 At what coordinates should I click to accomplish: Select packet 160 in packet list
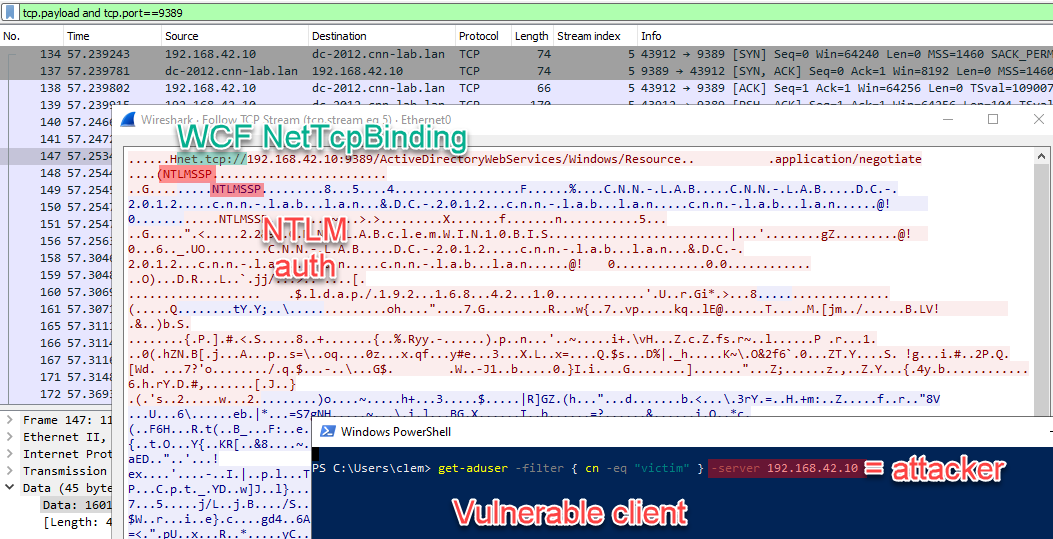[57, 291]
